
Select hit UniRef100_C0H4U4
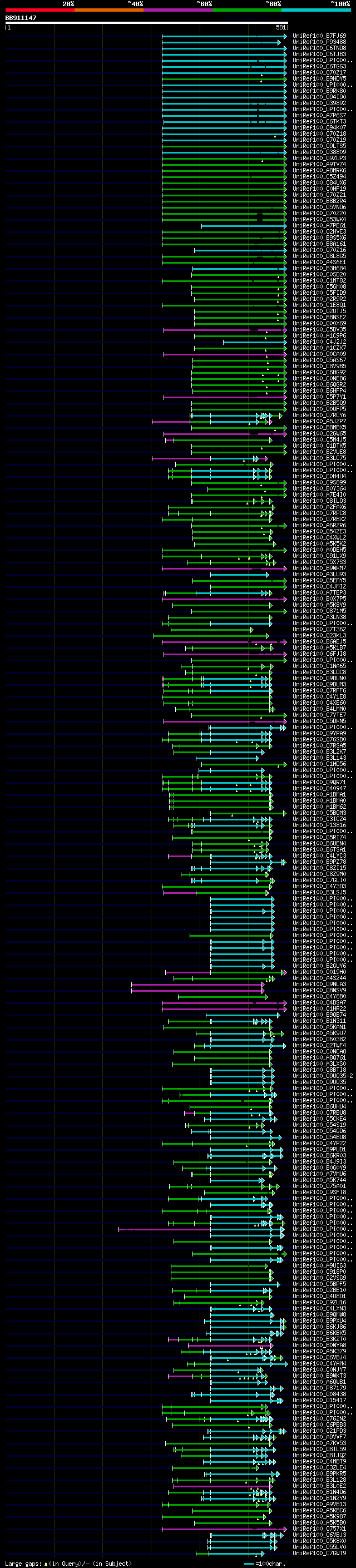click(319, 476)
